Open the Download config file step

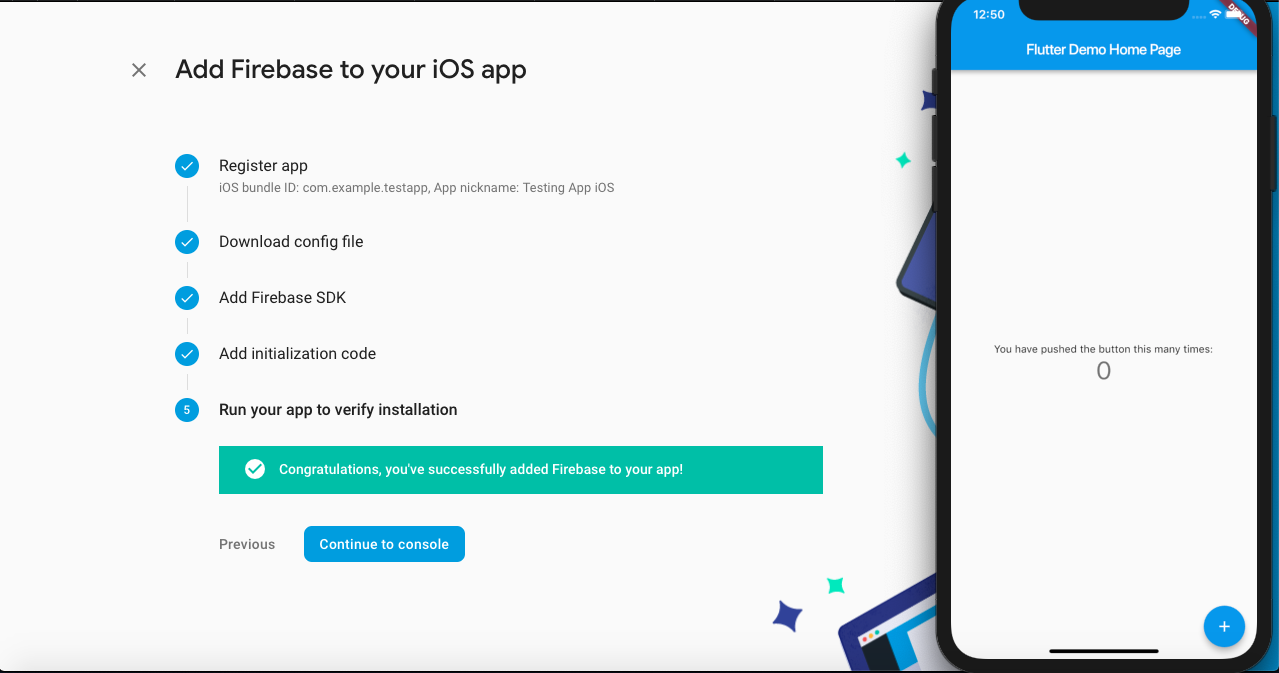pyautogui.click(x=291, y=242)
